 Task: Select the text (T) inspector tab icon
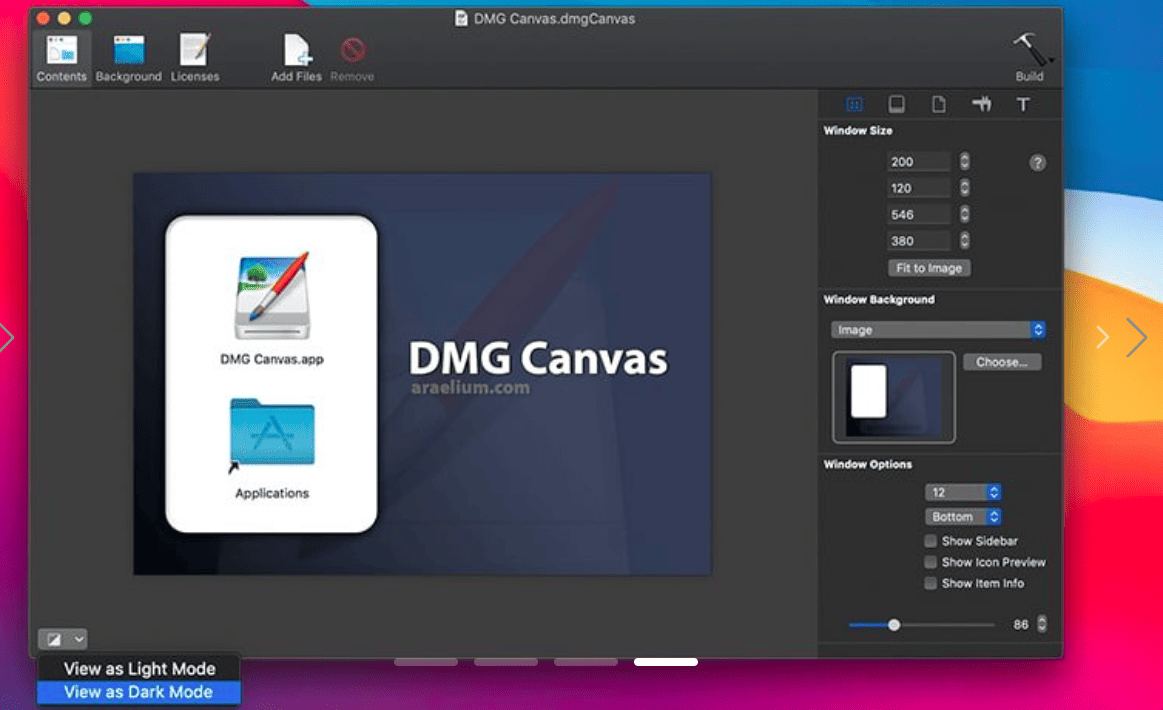point(1023,105)
